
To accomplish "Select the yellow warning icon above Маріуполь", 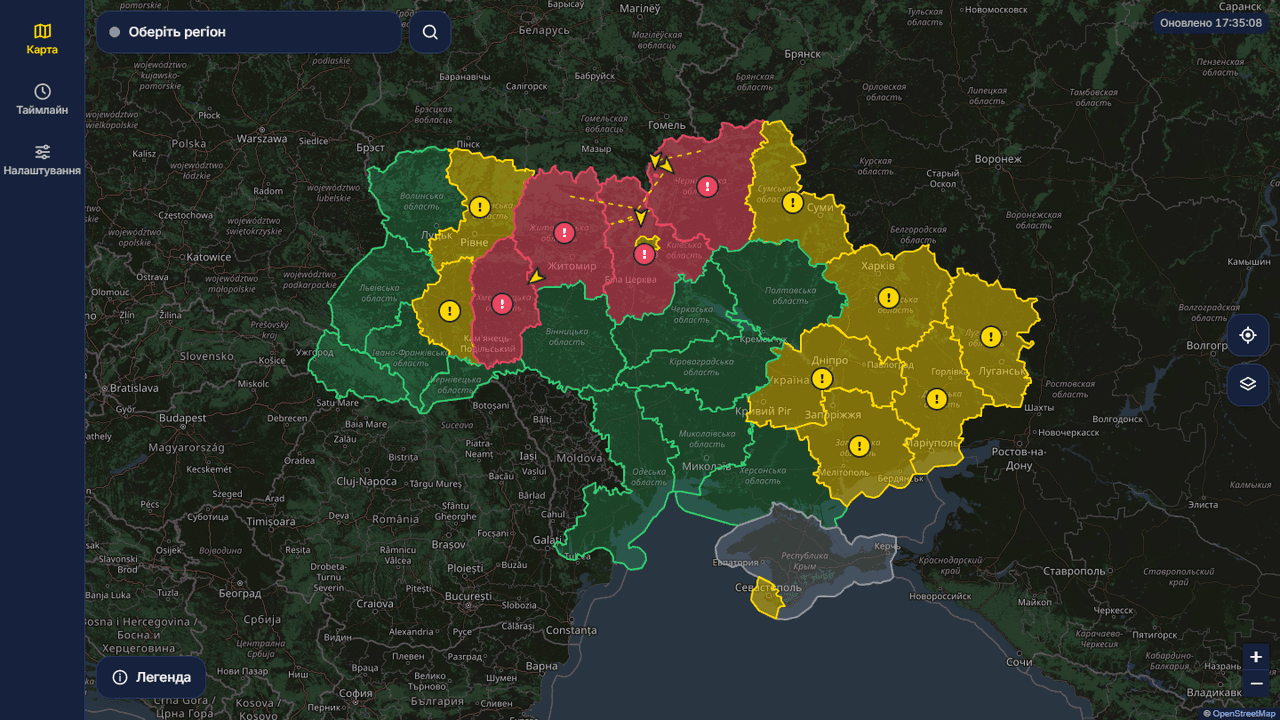I will 936,399.
